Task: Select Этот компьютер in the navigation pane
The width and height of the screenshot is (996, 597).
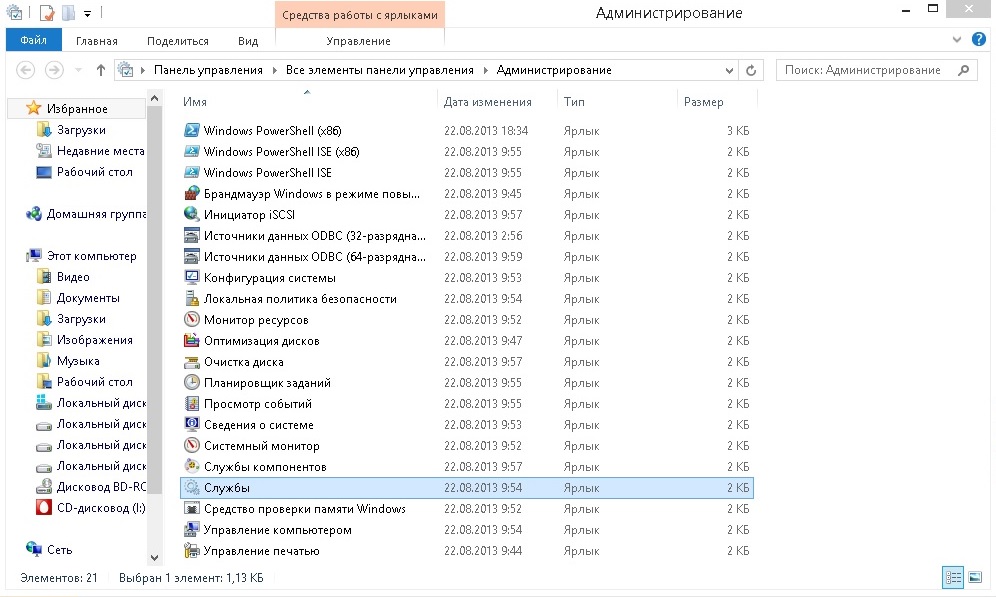Action: pos(91,256)
